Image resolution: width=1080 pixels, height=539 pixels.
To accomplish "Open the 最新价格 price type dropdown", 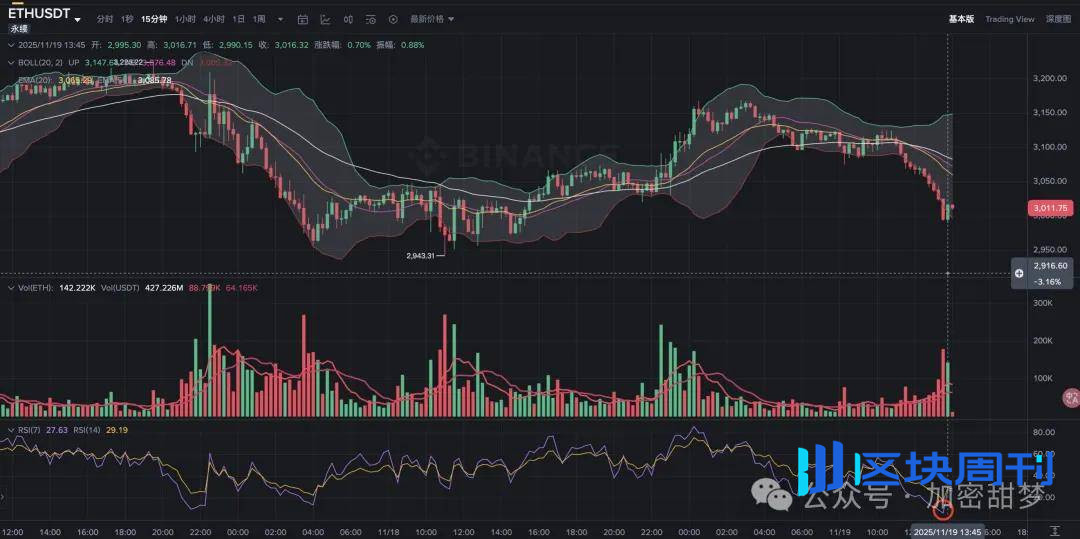I will click(432, 19).
